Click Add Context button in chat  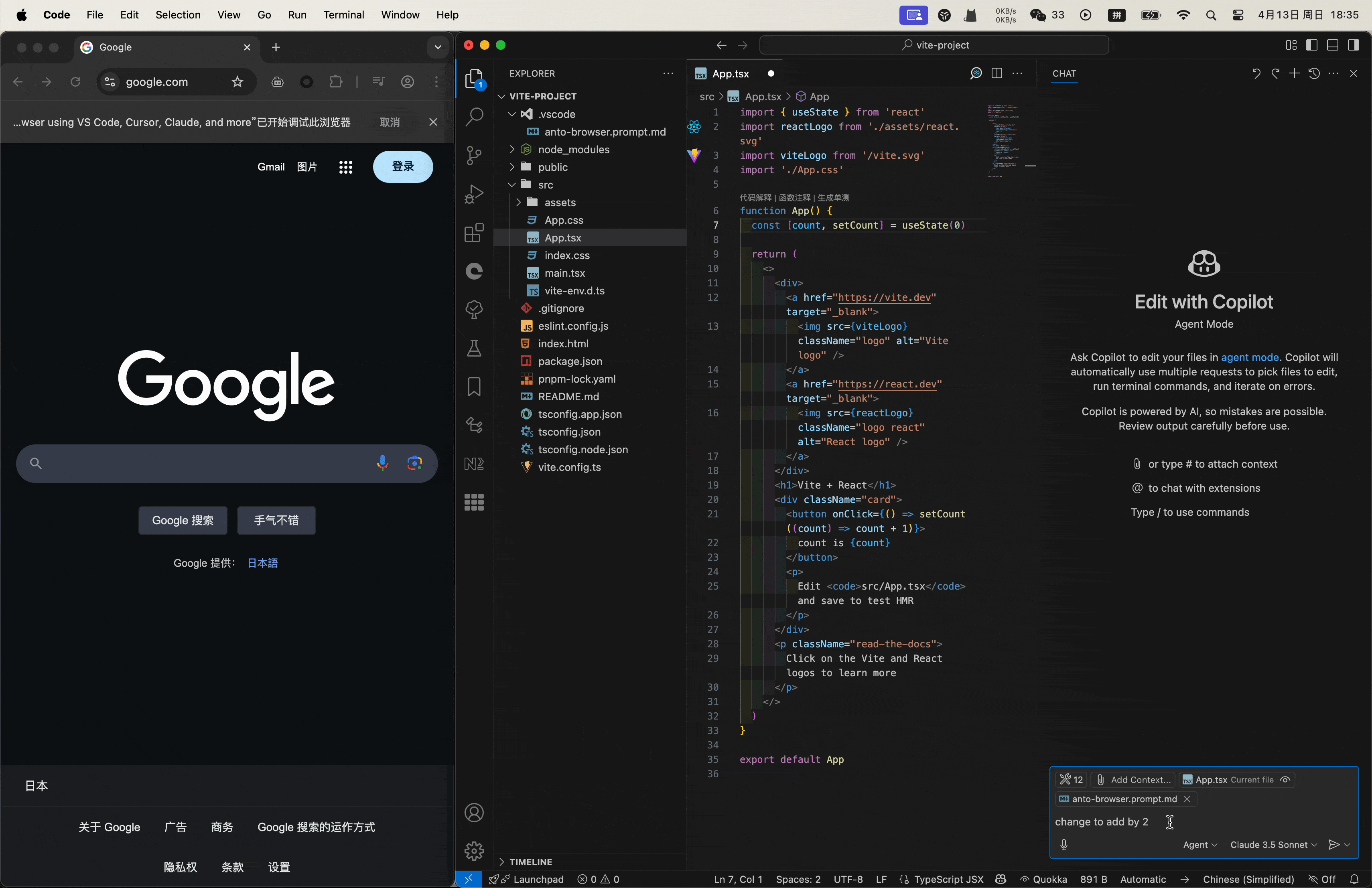click(1133, 780)
